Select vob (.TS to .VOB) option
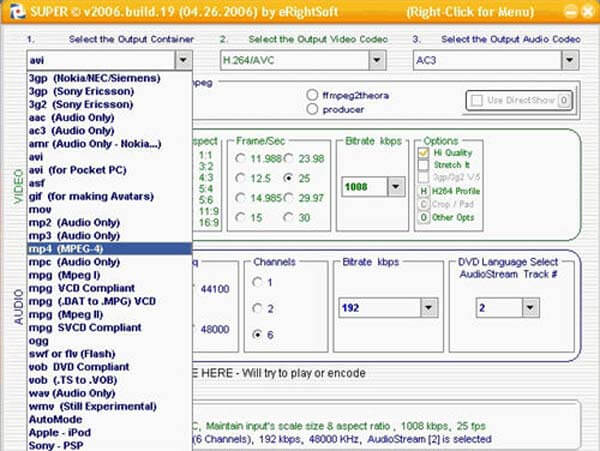The image size is (600, 451). (x=109, y=380)
